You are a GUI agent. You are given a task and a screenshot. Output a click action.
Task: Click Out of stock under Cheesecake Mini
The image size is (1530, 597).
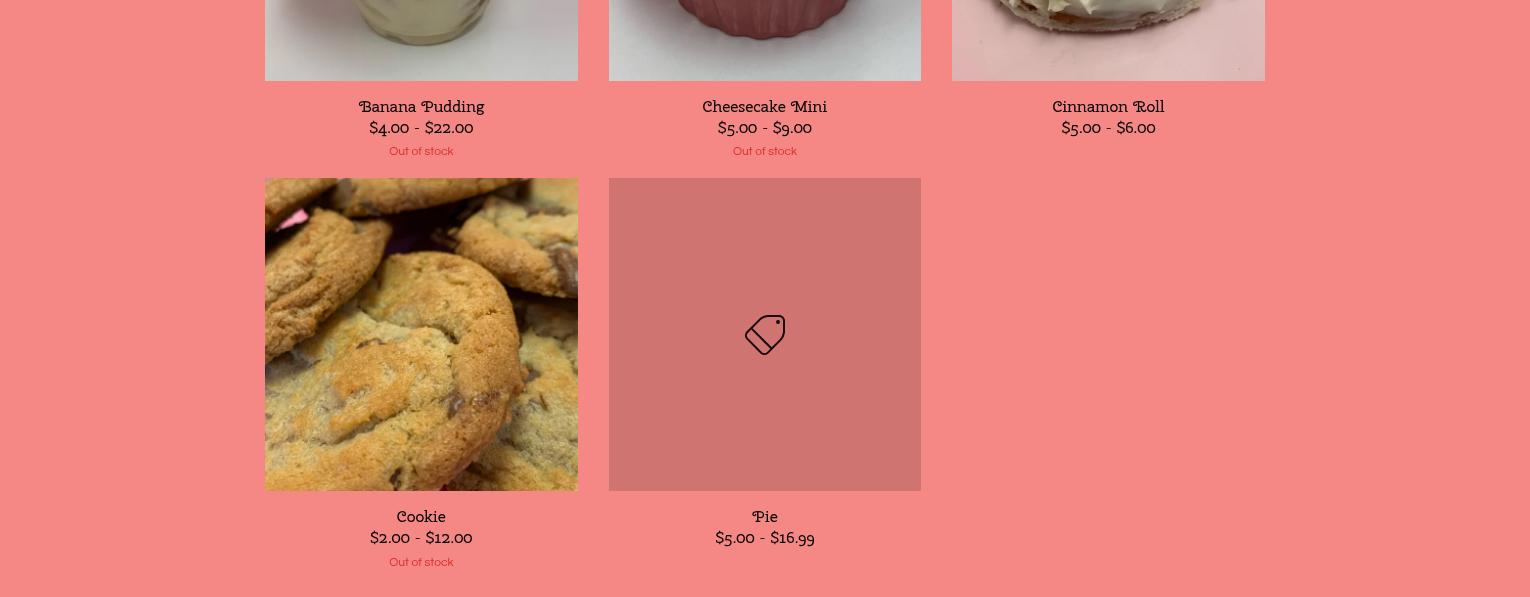765,151
